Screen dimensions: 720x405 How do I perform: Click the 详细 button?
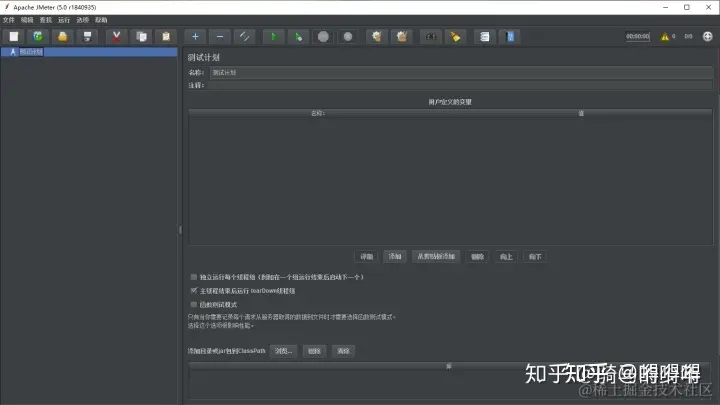click(366, 257)
